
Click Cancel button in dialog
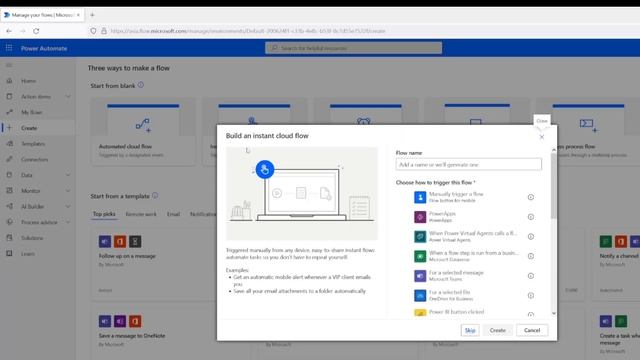(532, 330)
